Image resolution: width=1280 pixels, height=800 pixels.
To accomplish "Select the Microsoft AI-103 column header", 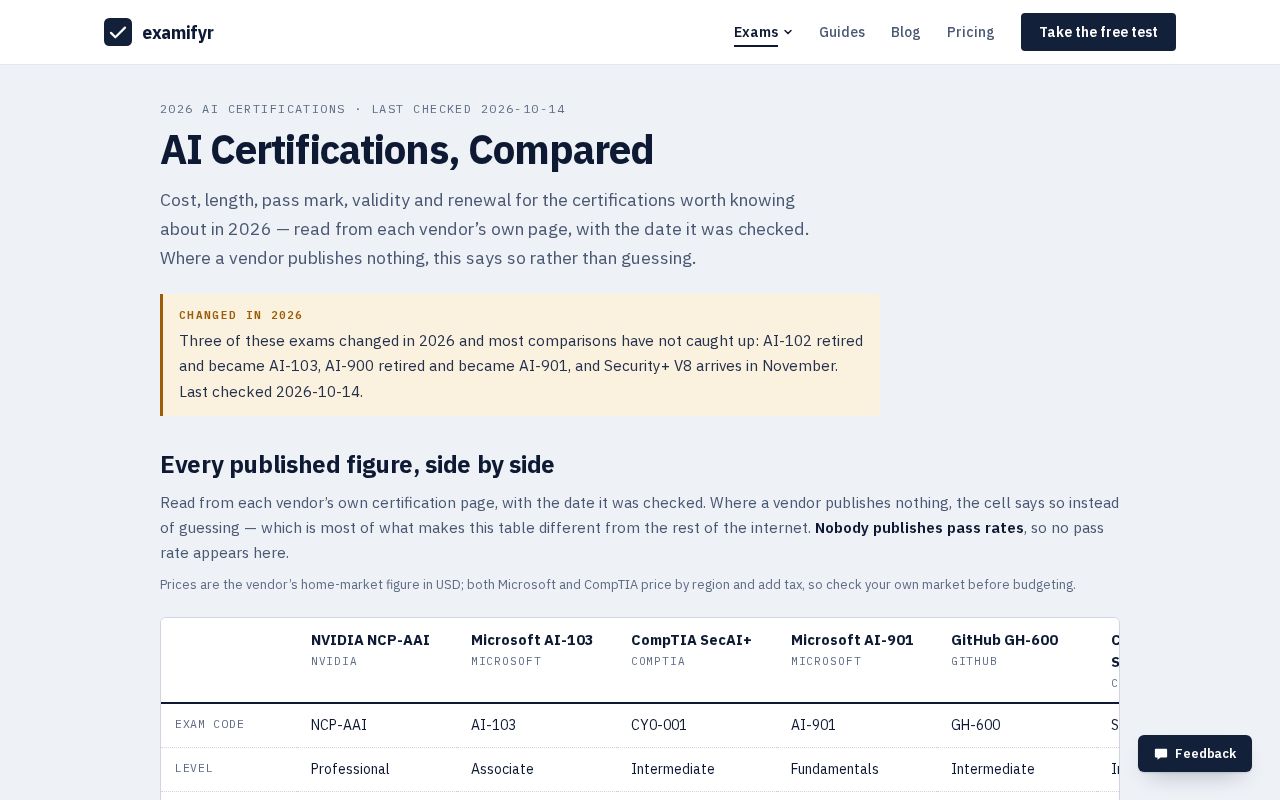I will (532, 640).
